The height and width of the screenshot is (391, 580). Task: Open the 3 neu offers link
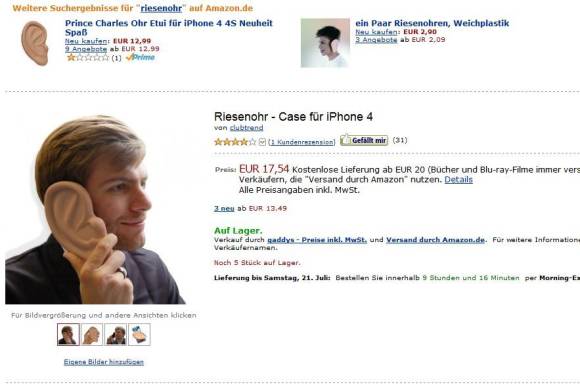(224, 208)
